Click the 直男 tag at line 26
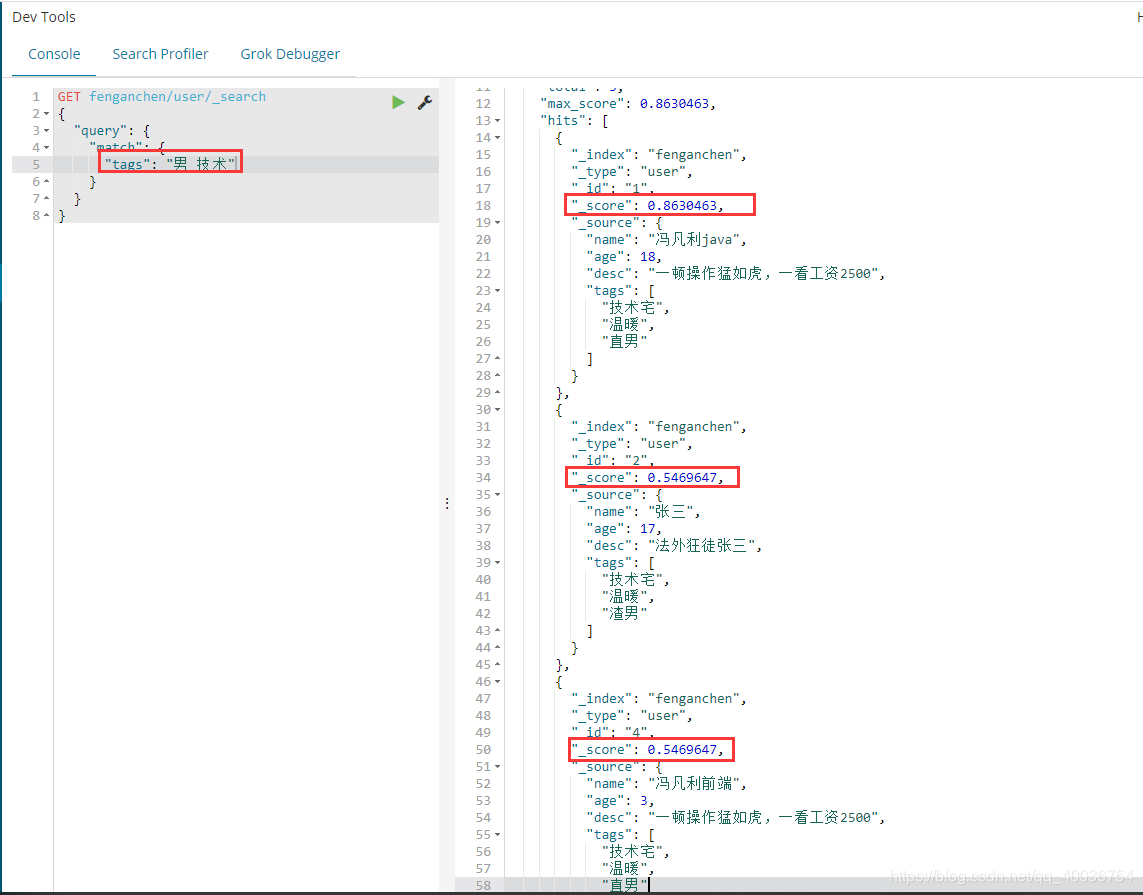Screen dimensions: 1143x895 pos(624,341)
